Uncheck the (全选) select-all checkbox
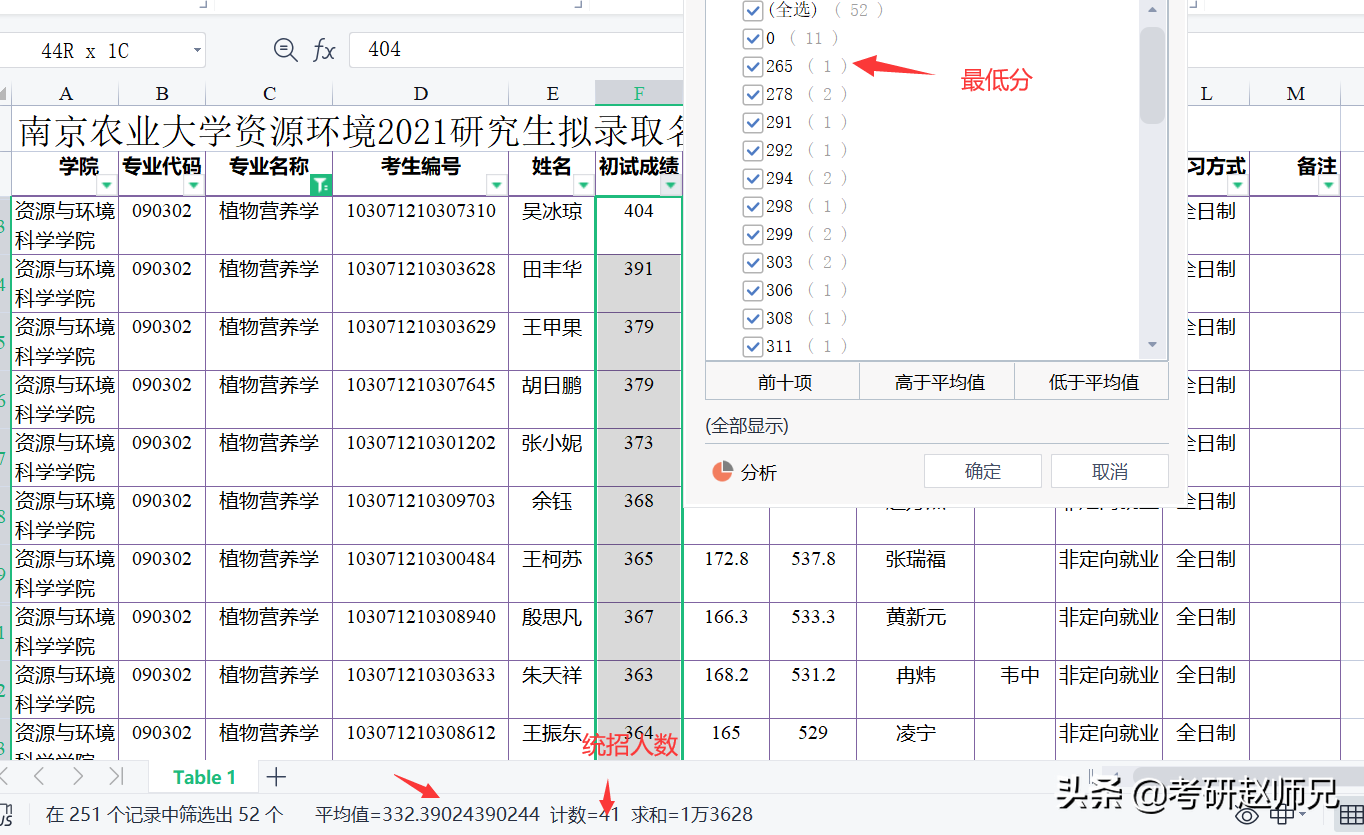 754,11
